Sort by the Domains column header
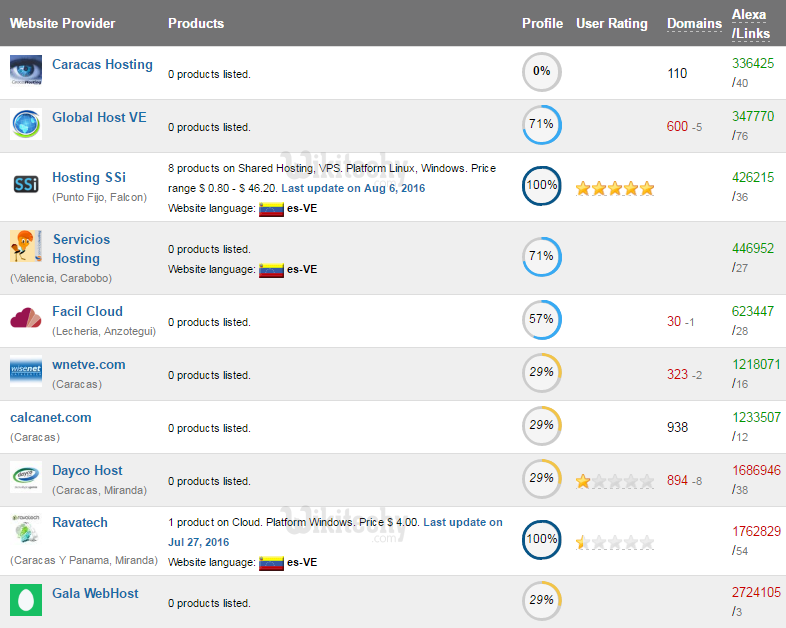 point(694,24)
